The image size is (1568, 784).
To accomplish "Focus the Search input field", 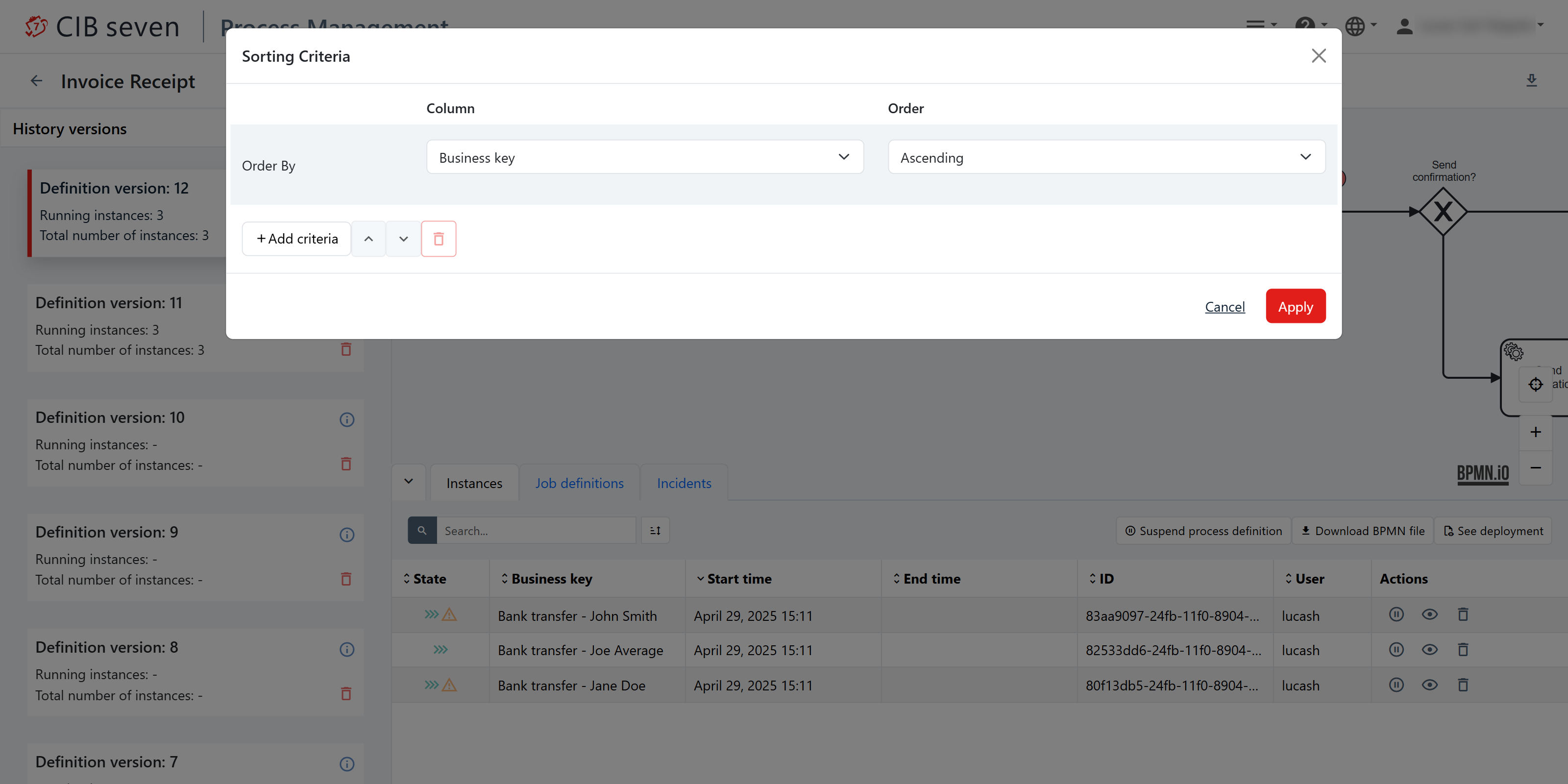I will pyautogui.click(x=536, y=530).
